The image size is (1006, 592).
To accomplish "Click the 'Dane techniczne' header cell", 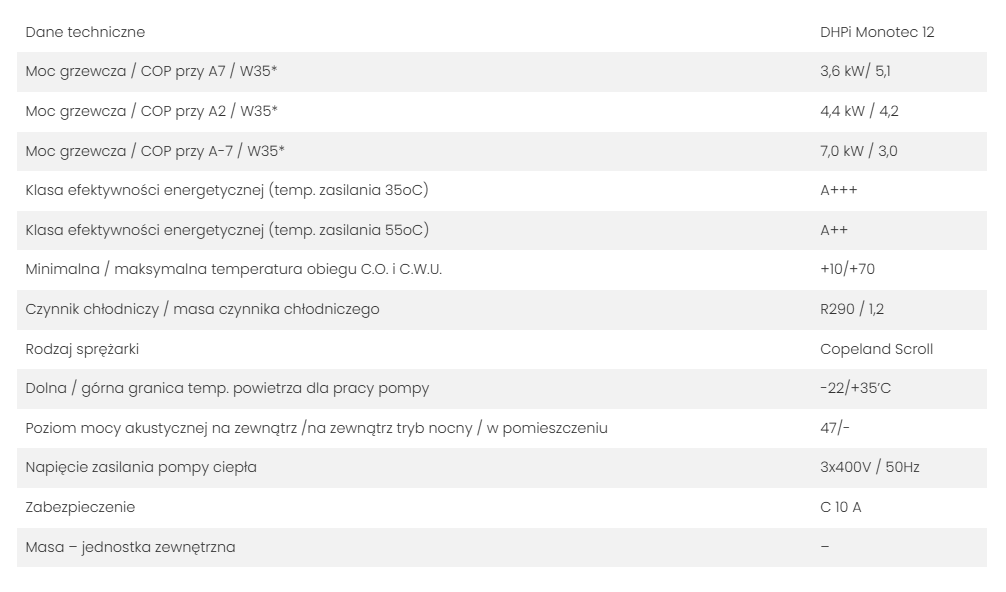I will [x=85, y=32].
